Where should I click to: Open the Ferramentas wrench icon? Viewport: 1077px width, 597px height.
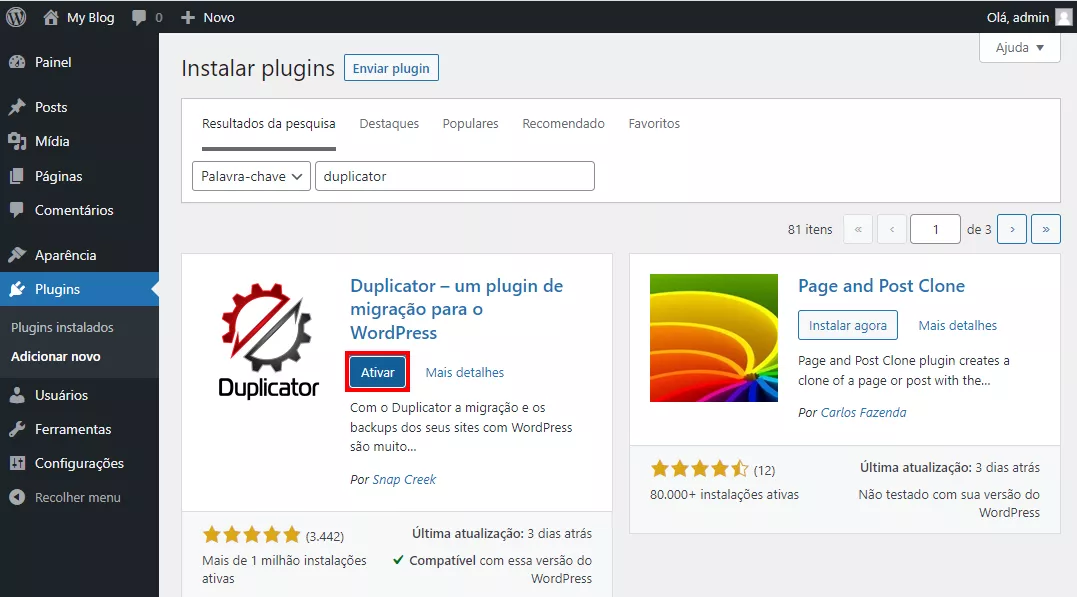17,429
